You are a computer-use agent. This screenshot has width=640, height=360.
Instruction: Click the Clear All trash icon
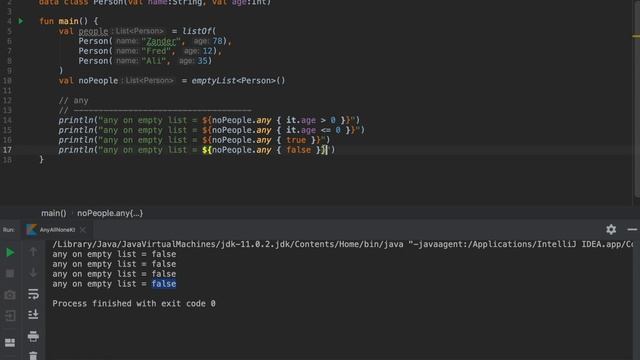pos(33,356)
